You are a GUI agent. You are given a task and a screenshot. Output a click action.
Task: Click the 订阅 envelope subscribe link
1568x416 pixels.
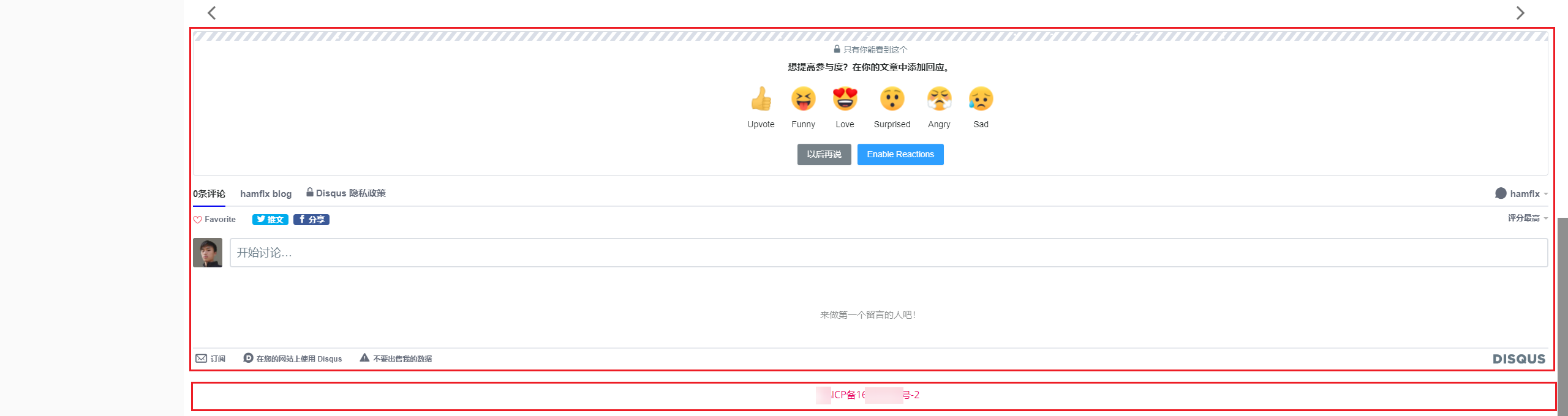[x=210, y=358]
